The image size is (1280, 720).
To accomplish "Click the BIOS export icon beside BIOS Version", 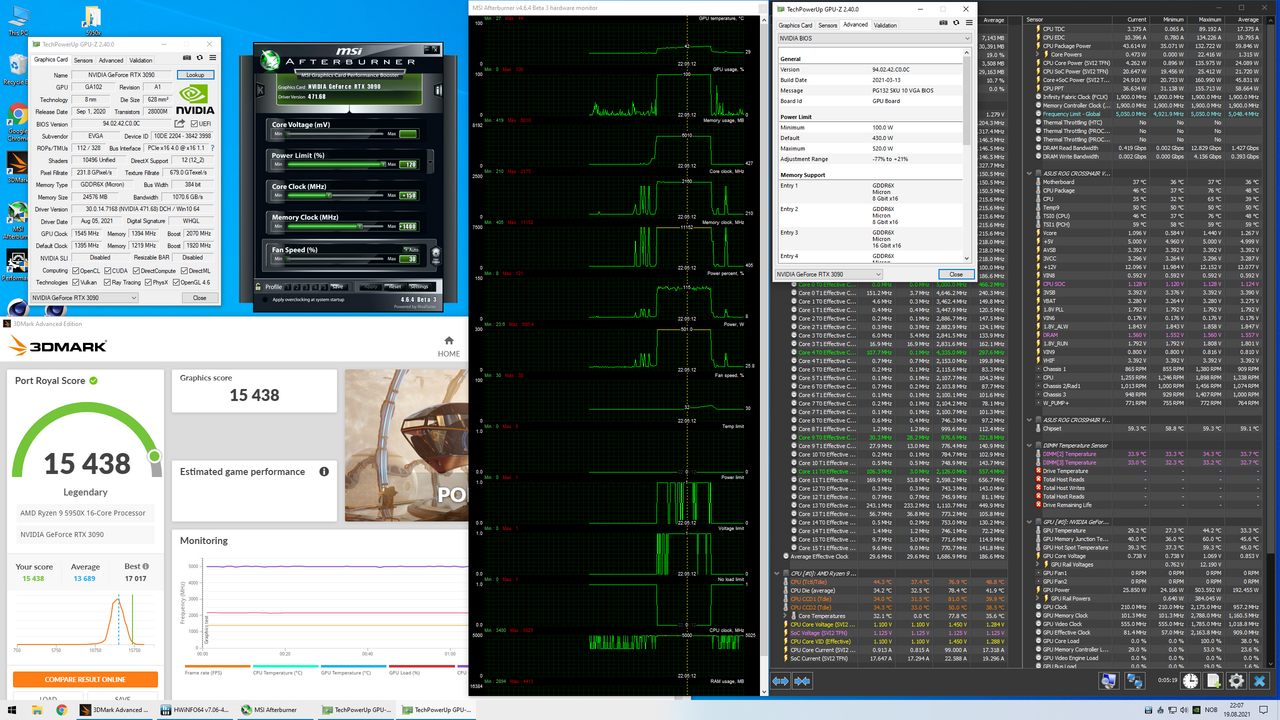I will tap(179, 123).
